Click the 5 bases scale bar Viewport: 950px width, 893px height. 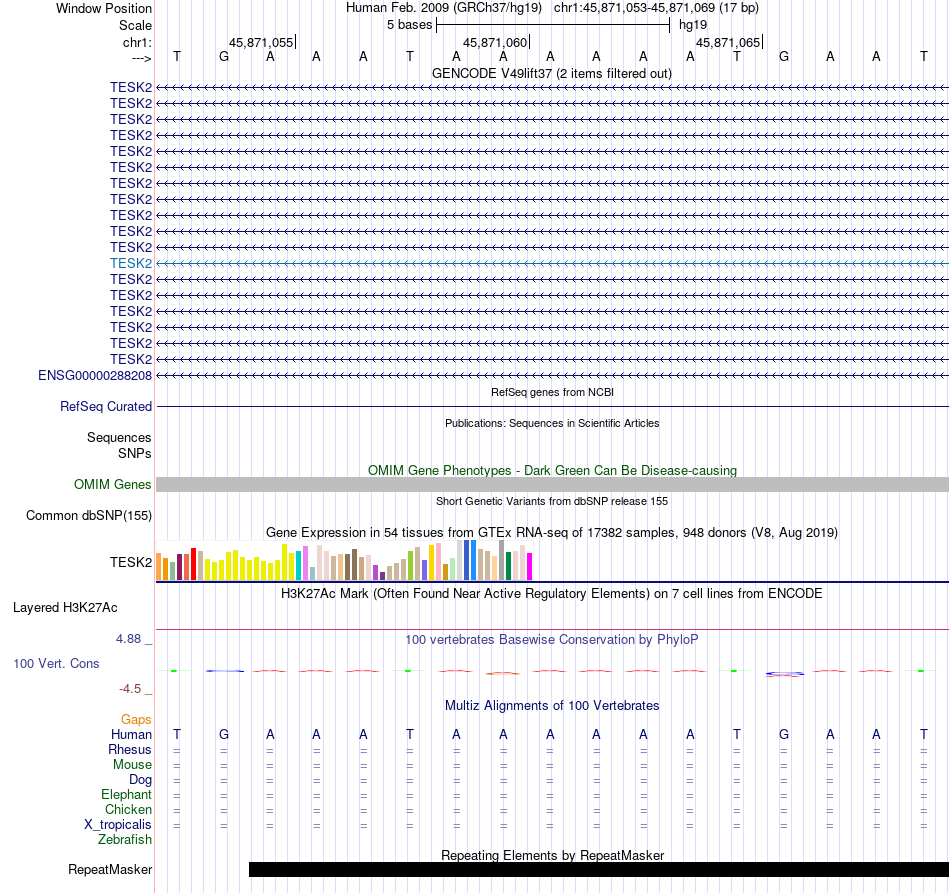[553, 25]
